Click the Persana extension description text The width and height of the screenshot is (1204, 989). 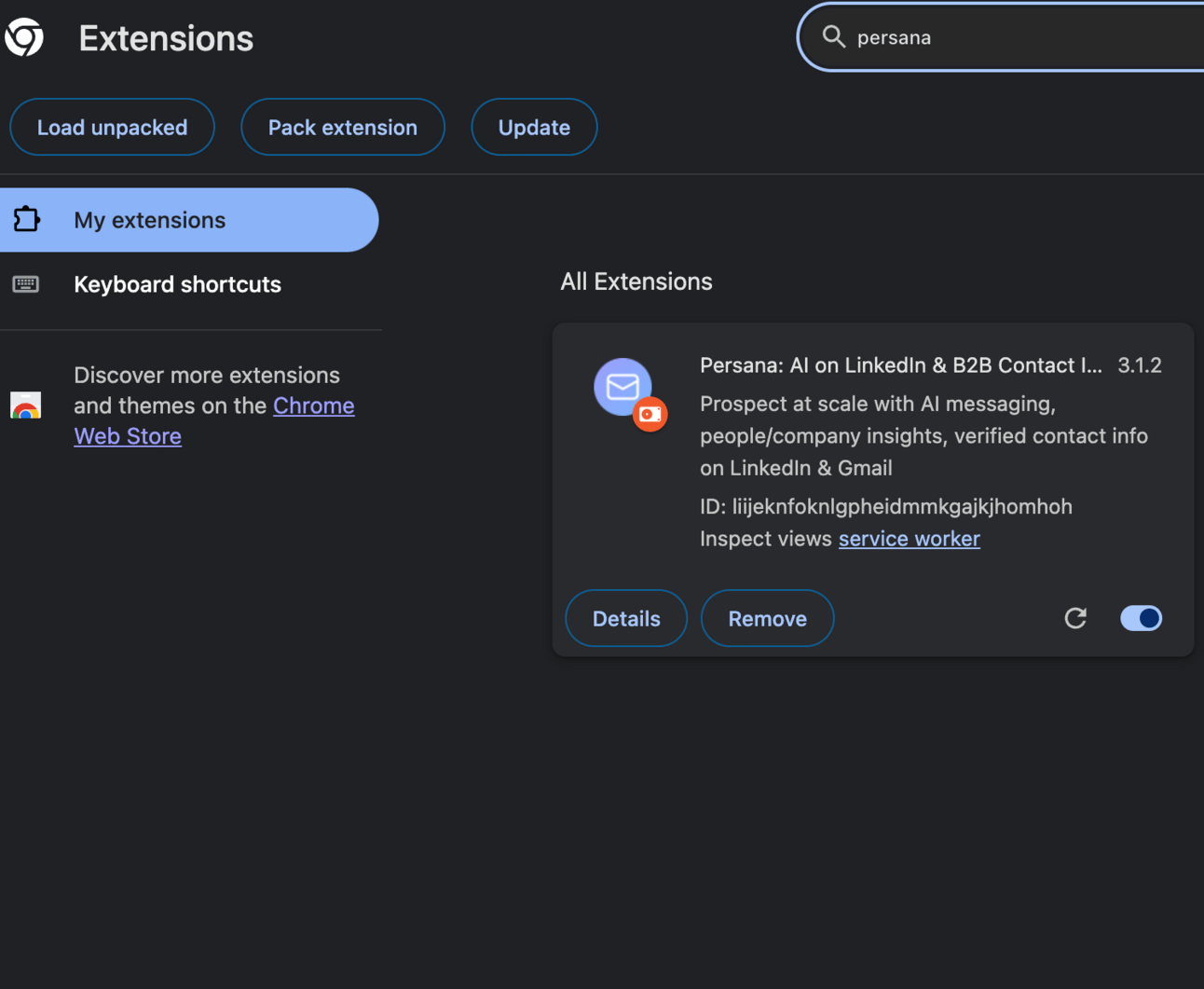pyautogui.click(x=924, y=435)
